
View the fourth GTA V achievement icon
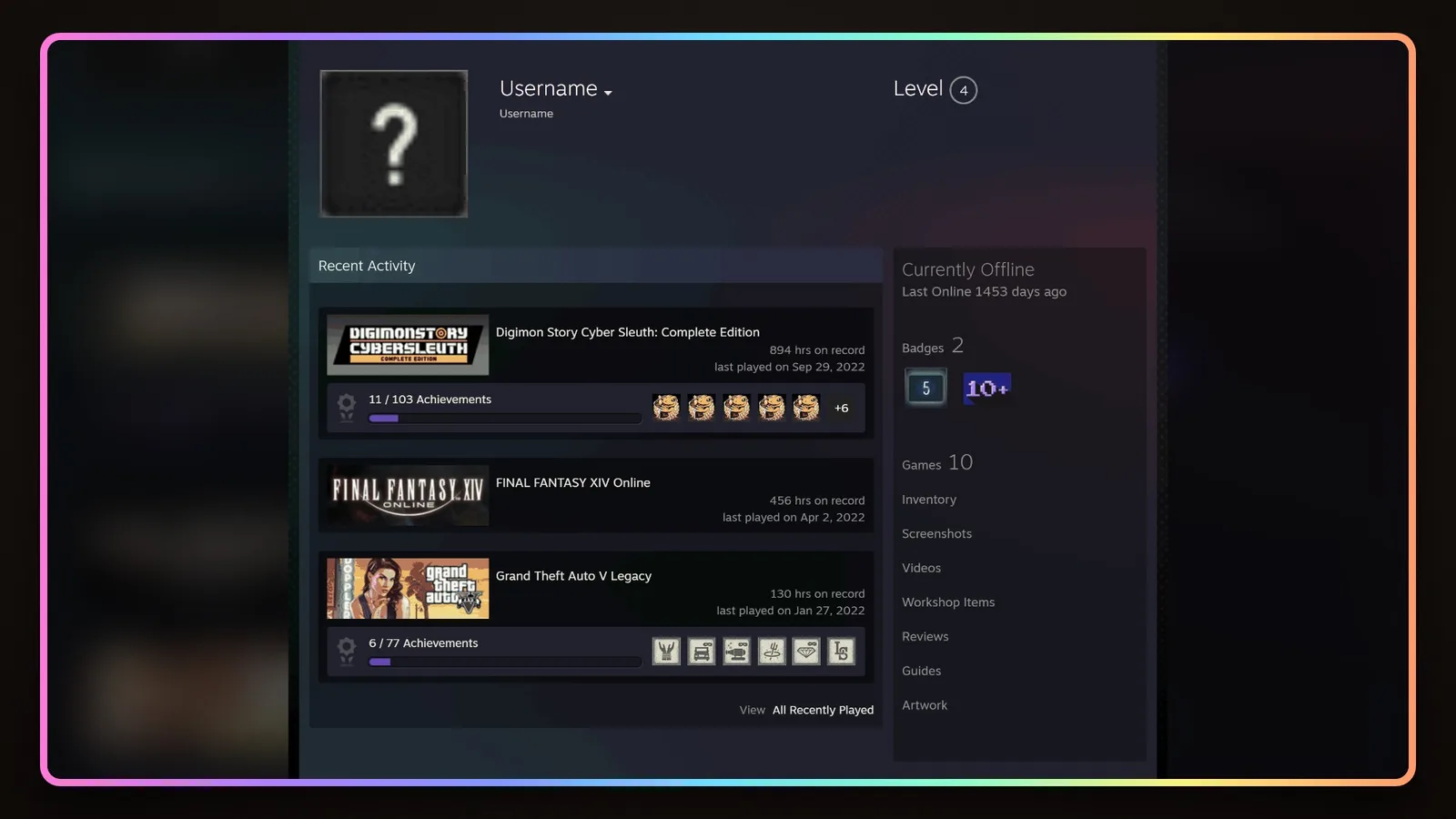772,651
